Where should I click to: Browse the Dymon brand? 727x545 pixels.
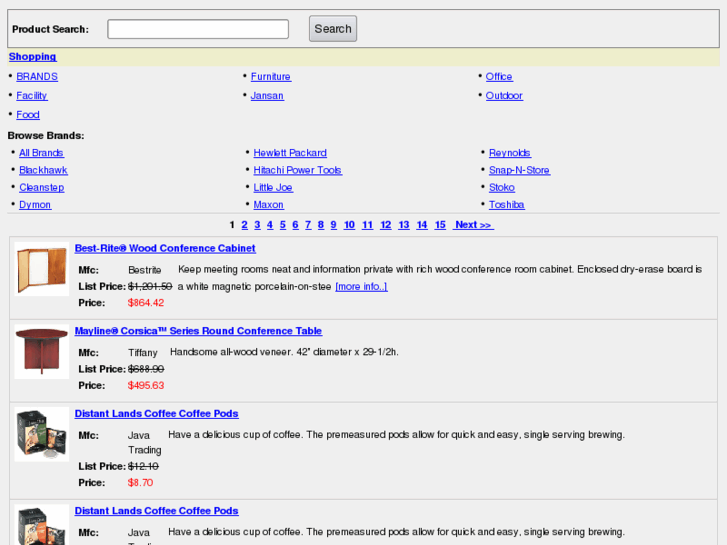click(35, 205)
